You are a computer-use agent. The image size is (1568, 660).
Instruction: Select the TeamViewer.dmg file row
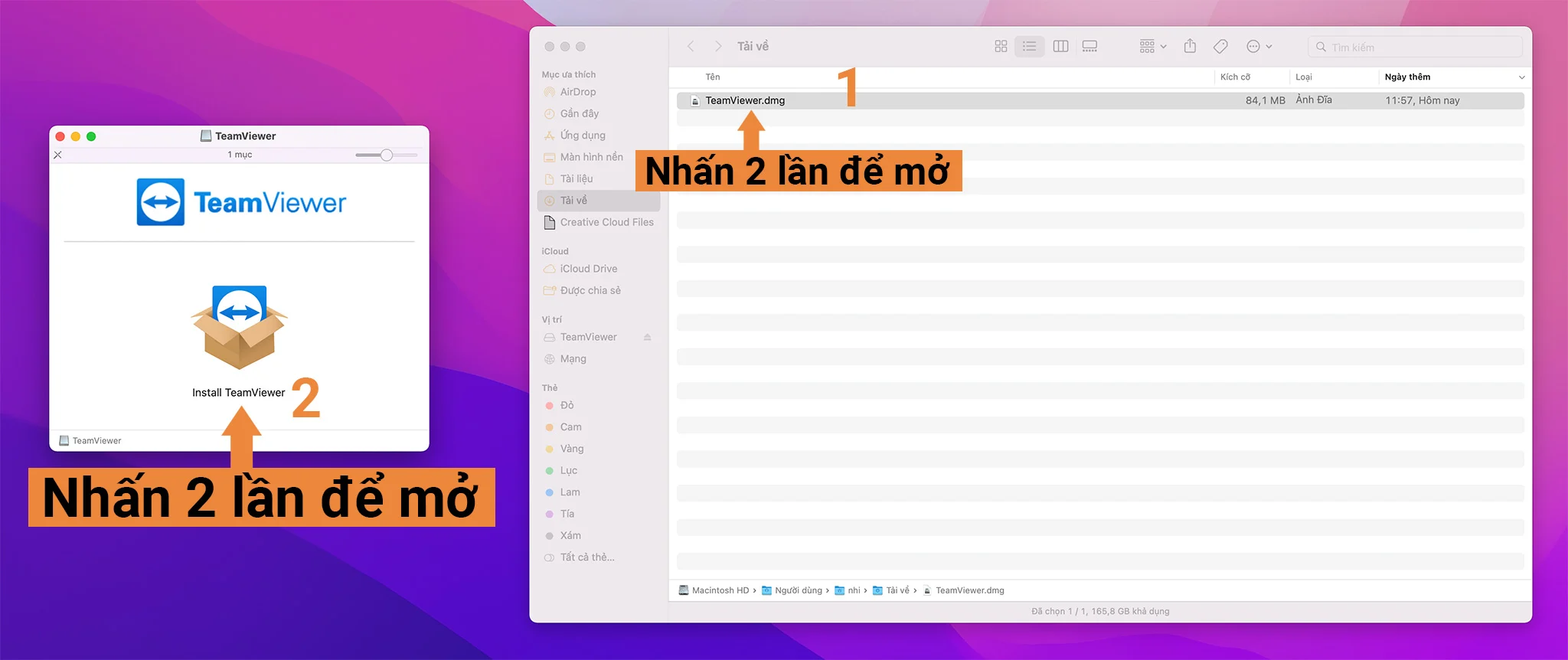click(x=1100, y=100)
